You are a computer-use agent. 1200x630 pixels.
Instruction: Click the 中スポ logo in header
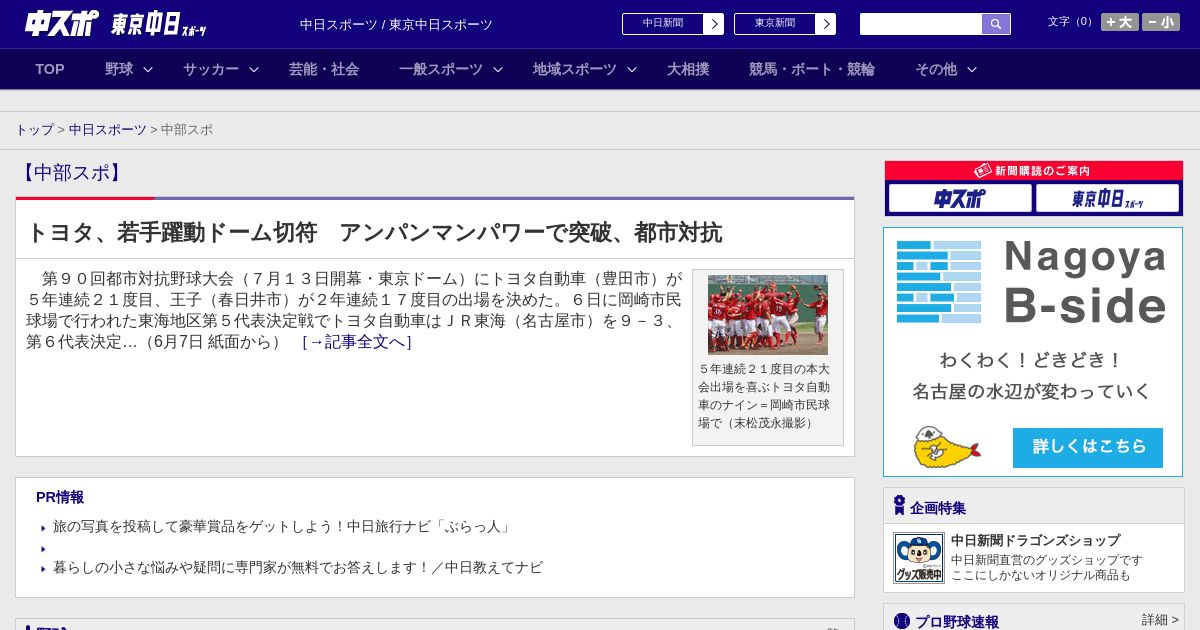pos(62,23)
